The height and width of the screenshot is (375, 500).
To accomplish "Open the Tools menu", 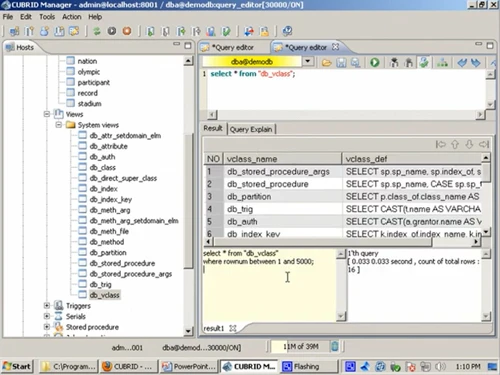I will click(47, 17).
